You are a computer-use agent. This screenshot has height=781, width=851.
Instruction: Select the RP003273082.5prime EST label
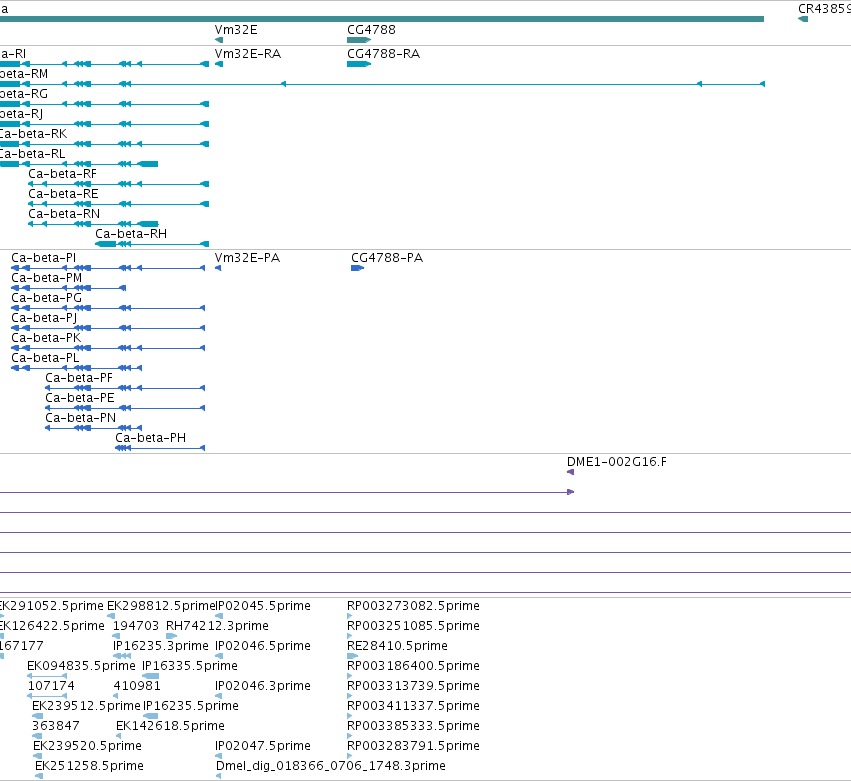click(413, 606)
